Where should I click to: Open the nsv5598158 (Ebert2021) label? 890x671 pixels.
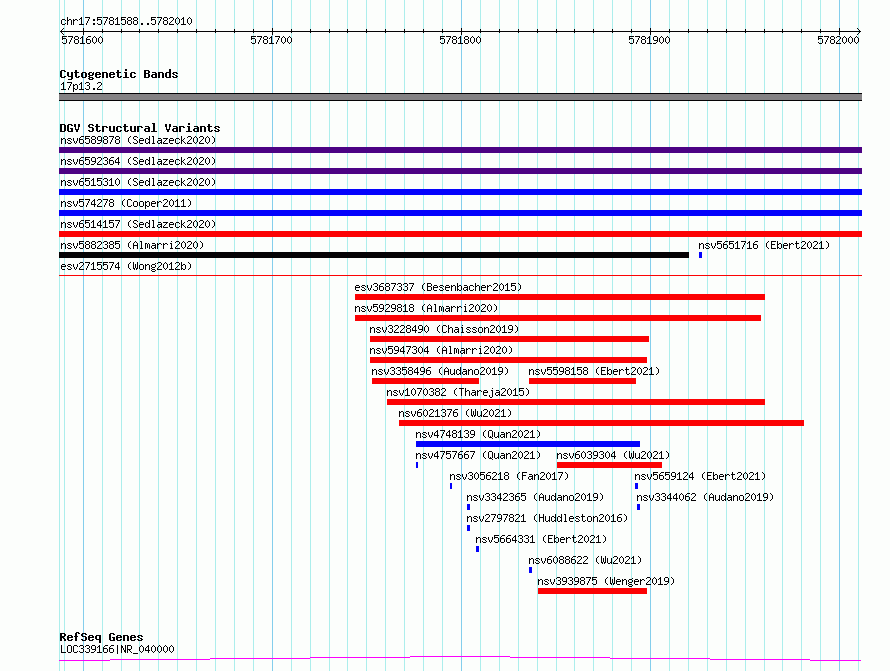point(594,371)
